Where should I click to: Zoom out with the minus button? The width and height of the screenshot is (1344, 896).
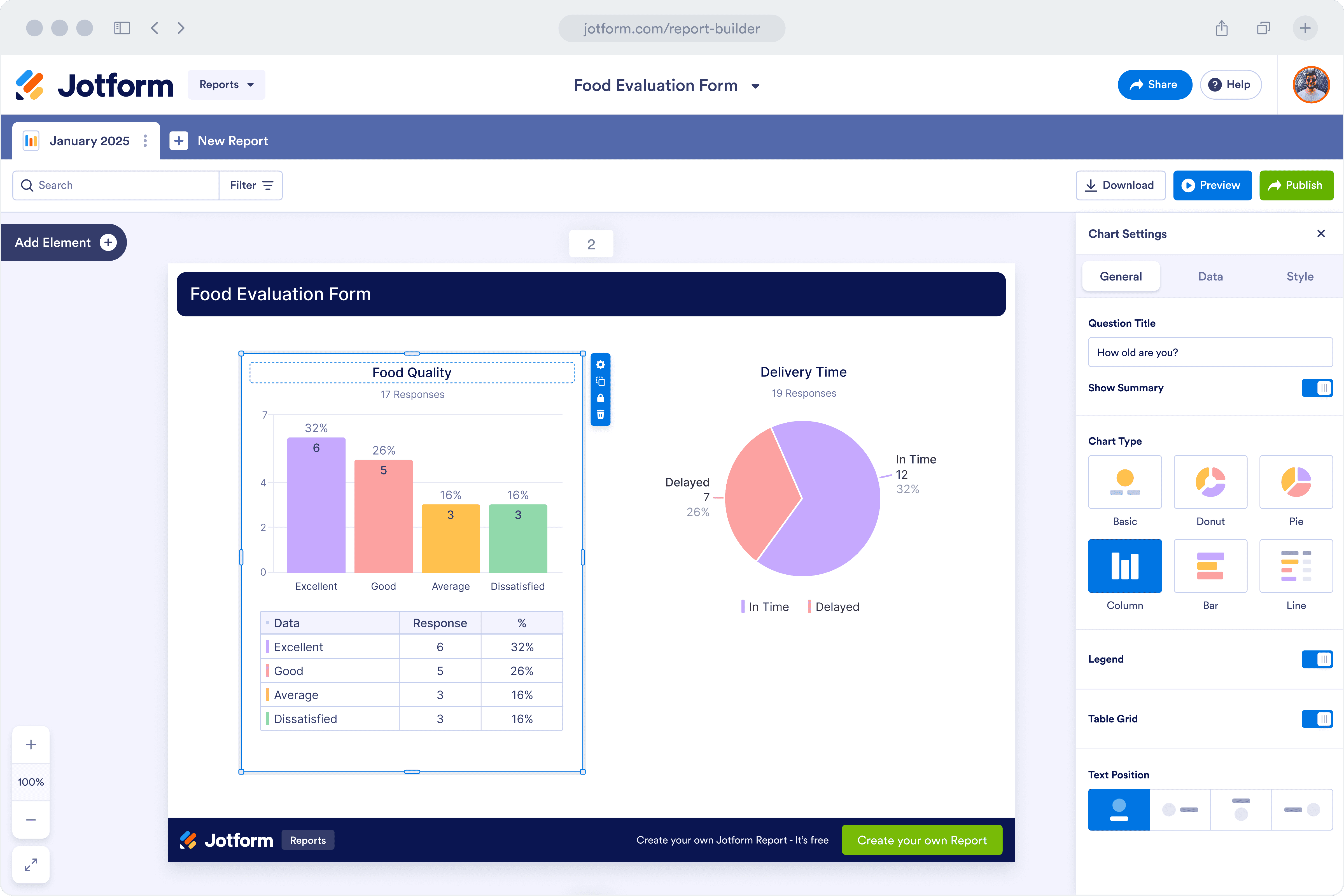click(31, 819)
